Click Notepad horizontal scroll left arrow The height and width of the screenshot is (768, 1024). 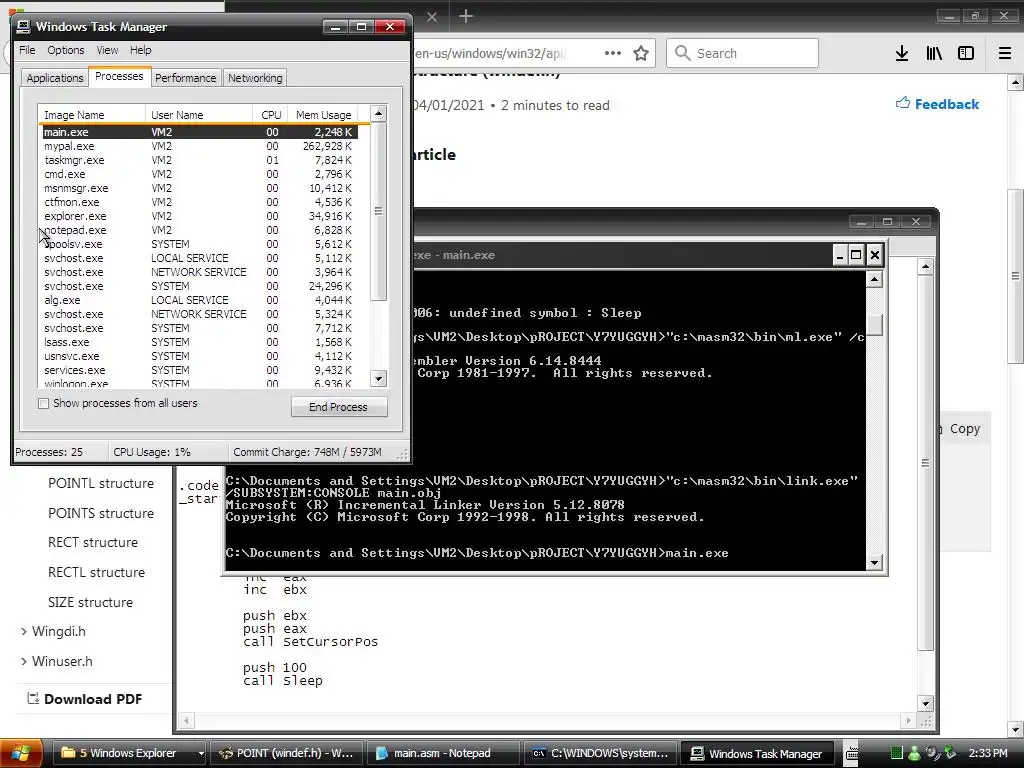coord(187,721)
